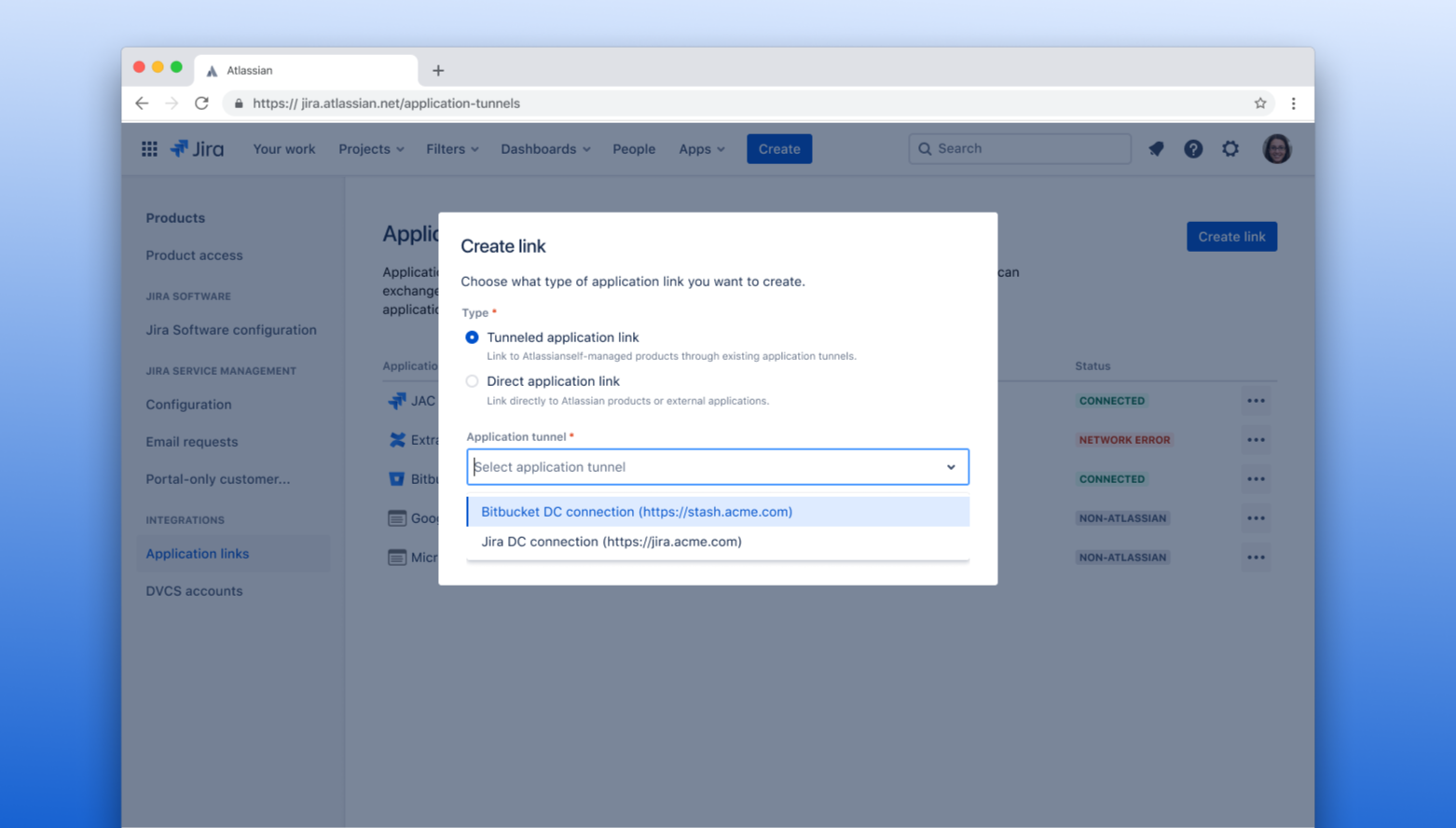
Task: Expand the Projects dropdown
Action: pyautogui.click(x=371, y=149)
